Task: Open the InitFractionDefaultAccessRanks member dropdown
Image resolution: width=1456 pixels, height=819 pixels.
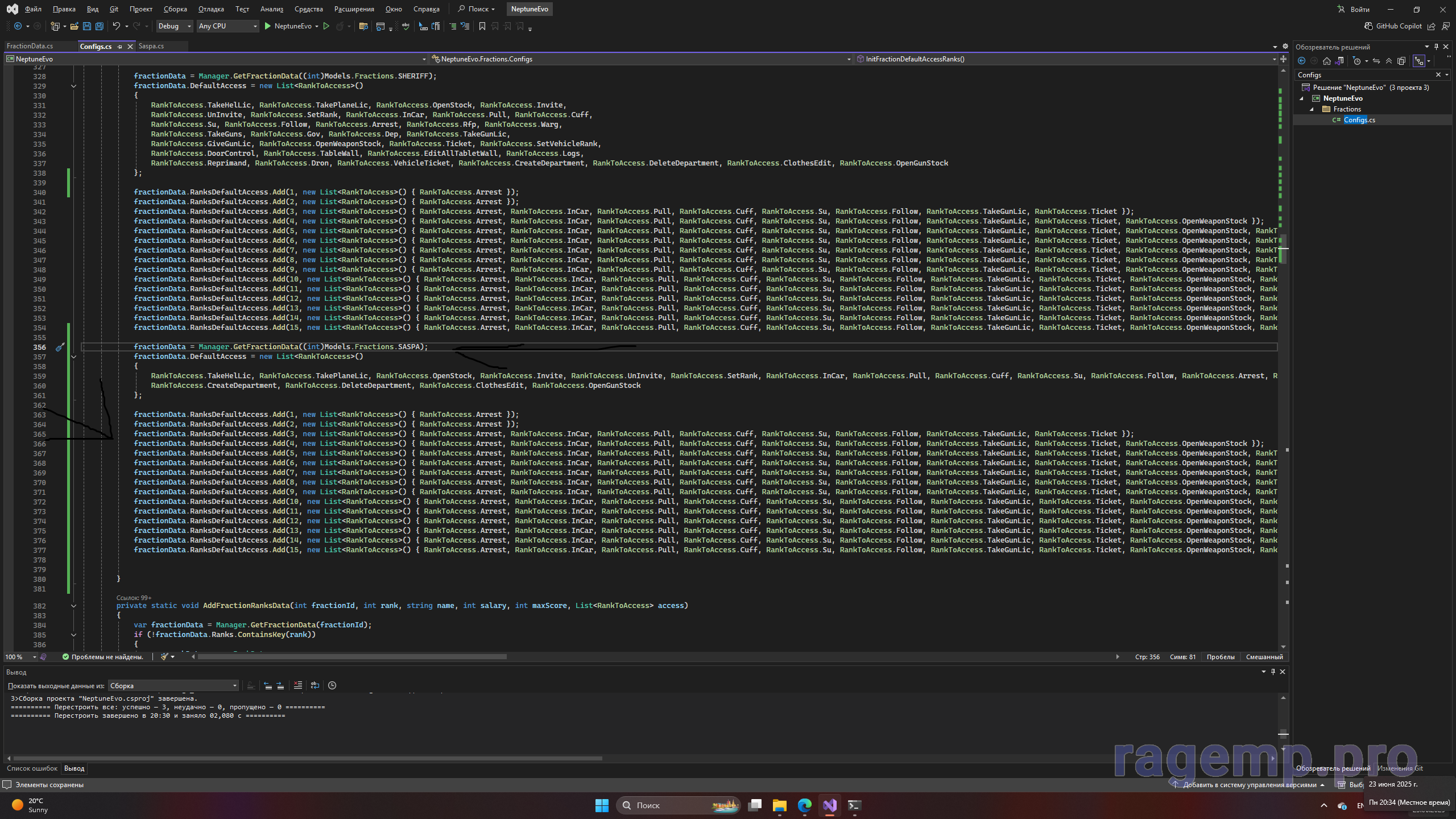Action: point(1066,59)
